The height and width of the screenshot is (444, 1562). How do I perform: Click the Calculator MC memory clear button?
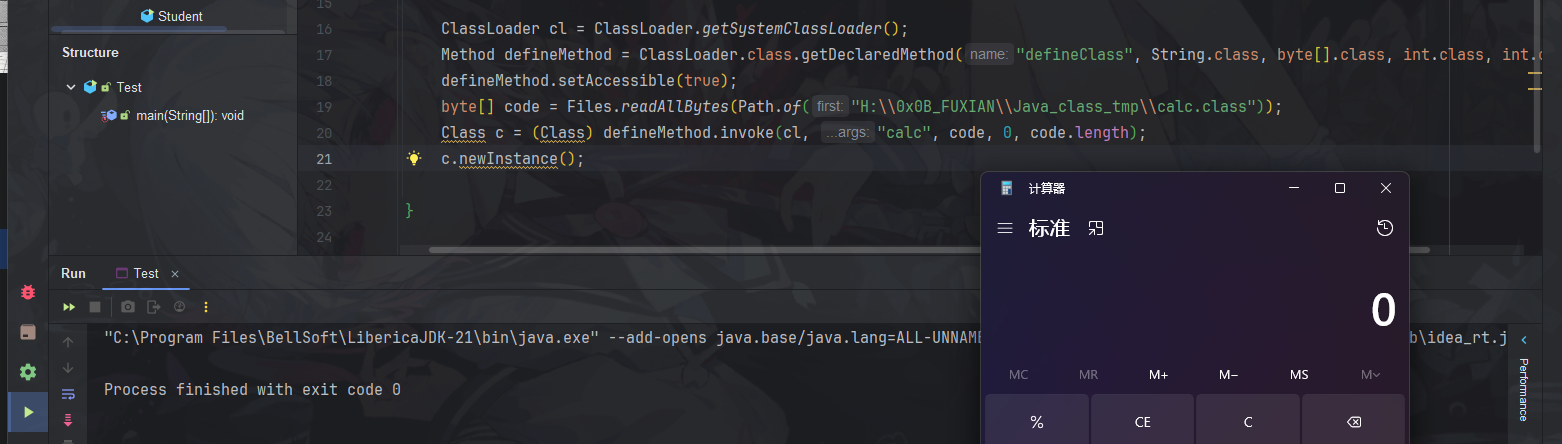[x=1018, y=374]
